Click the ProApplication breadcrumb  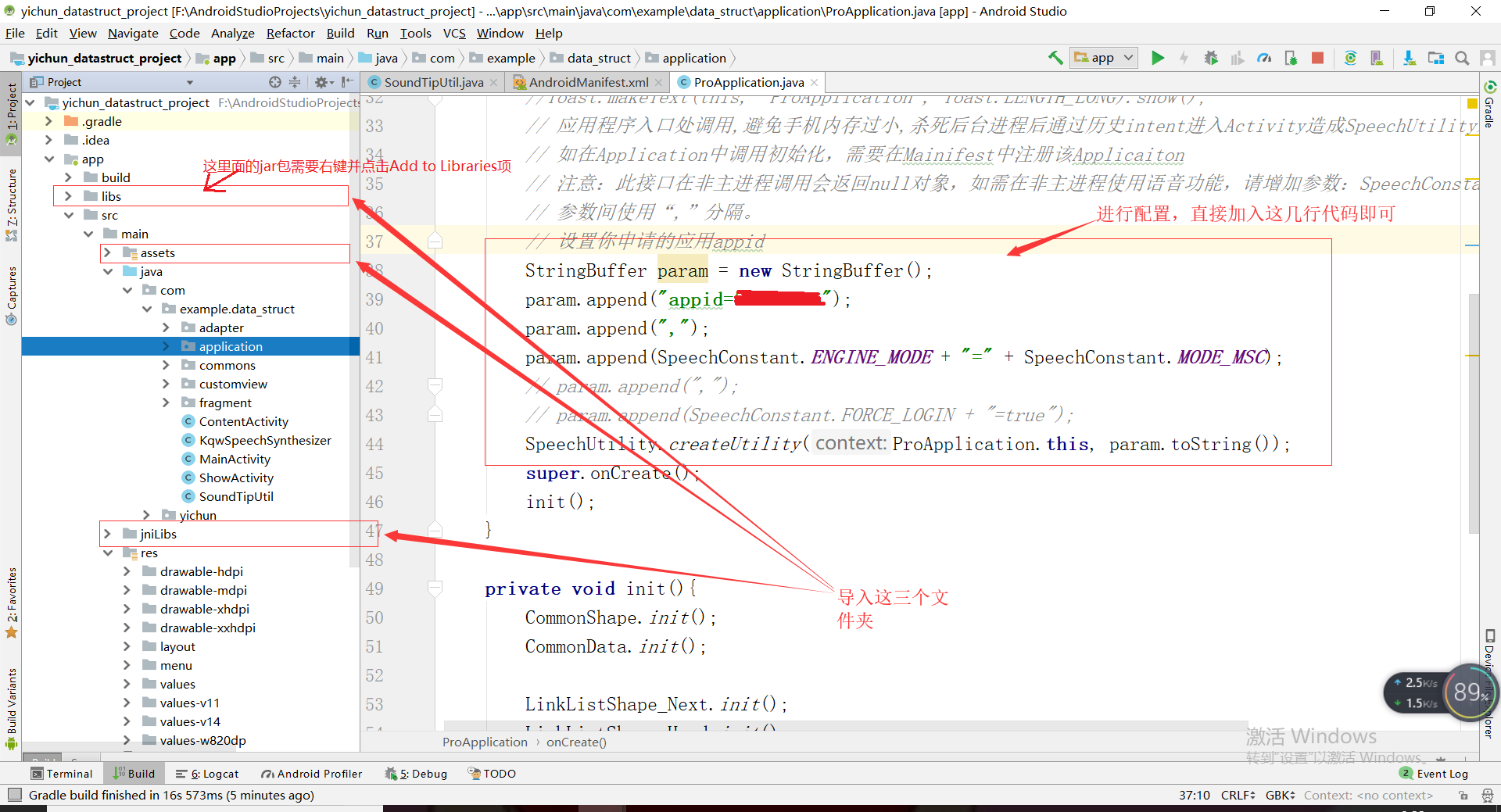tap(485, 742)
